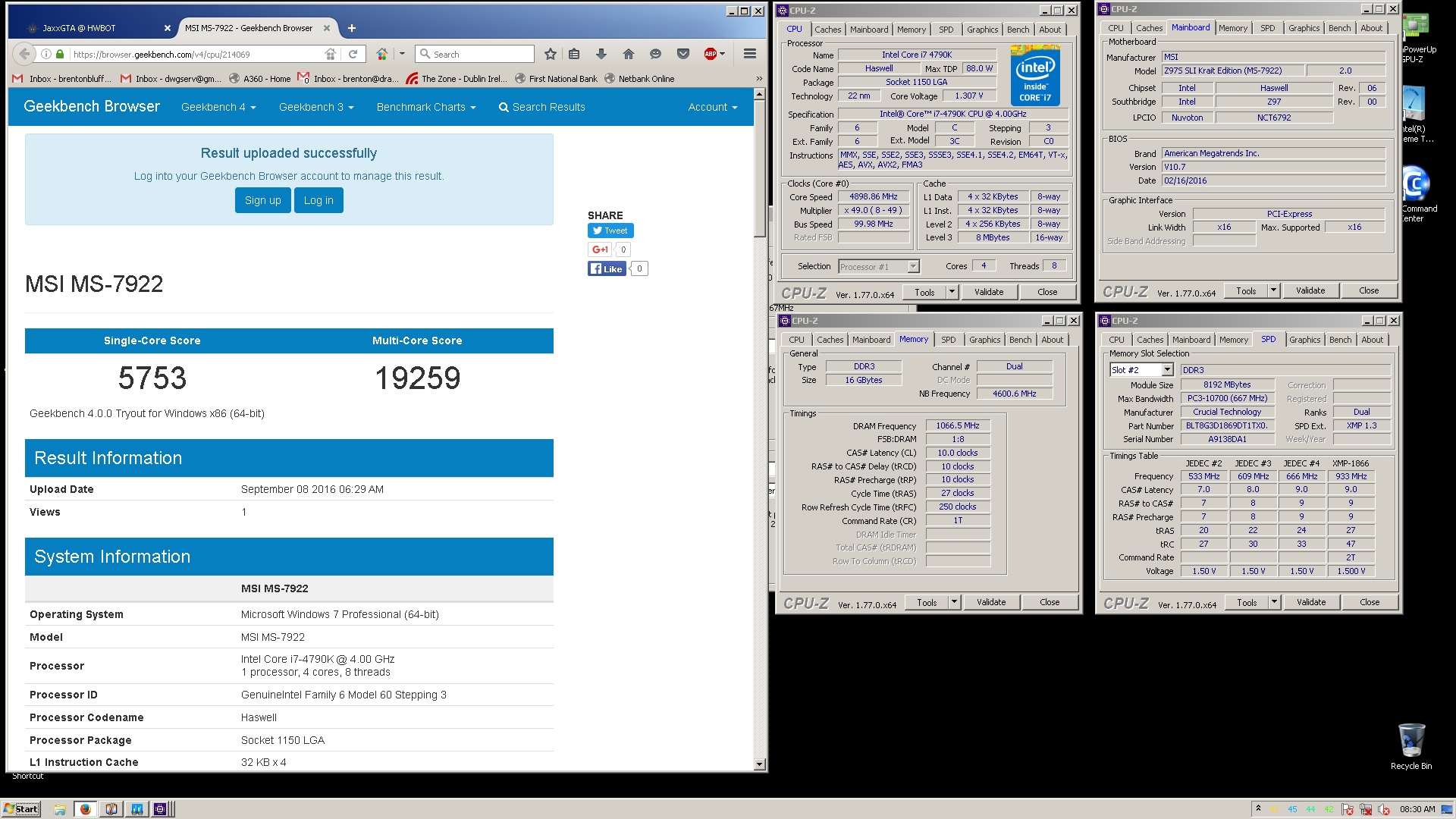Viewport: 1456px width, 819px height.
Task: Click the muted volume tray icon
Action: coord(1383,809)
